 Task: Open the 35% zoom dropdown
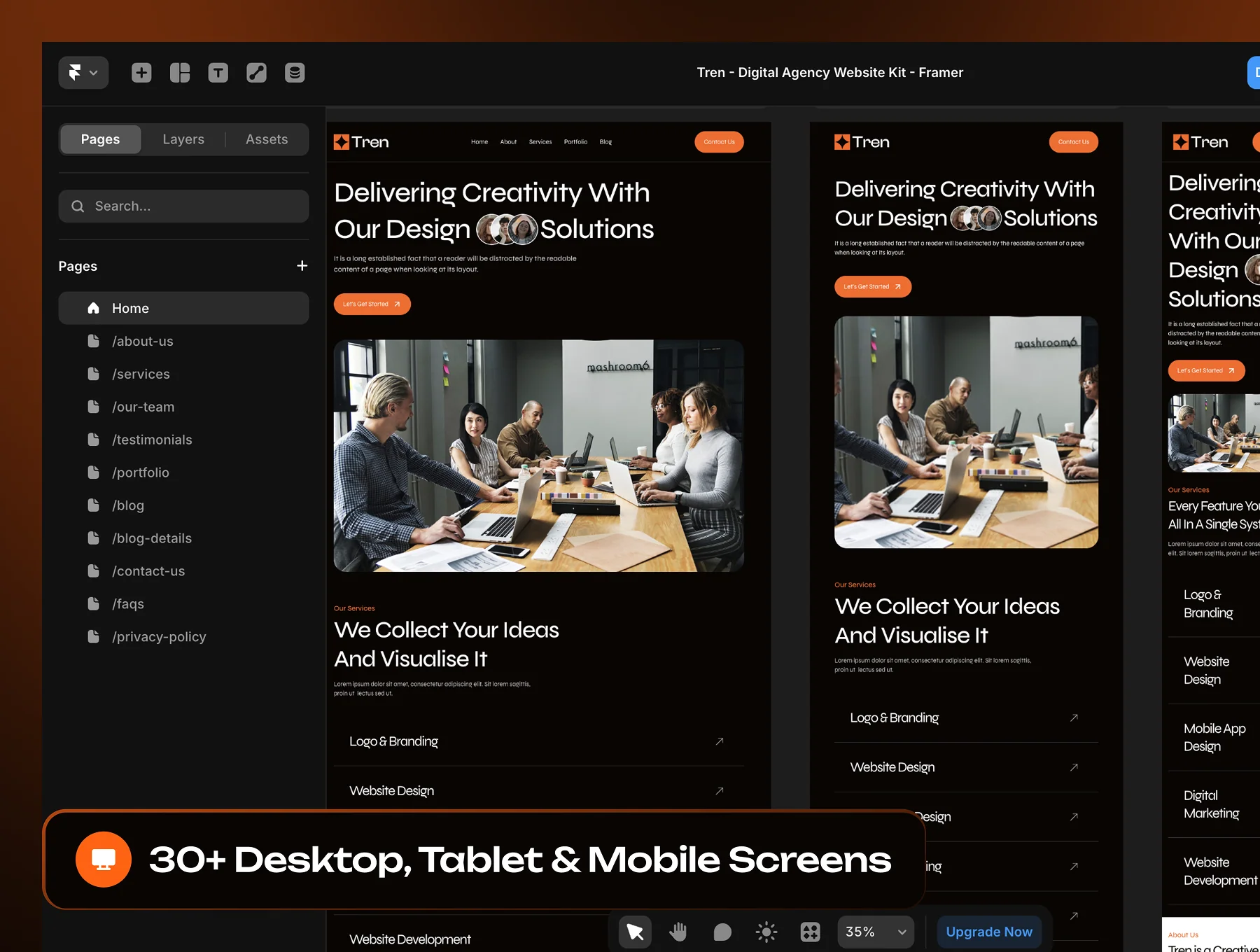[x=876, y=932]
